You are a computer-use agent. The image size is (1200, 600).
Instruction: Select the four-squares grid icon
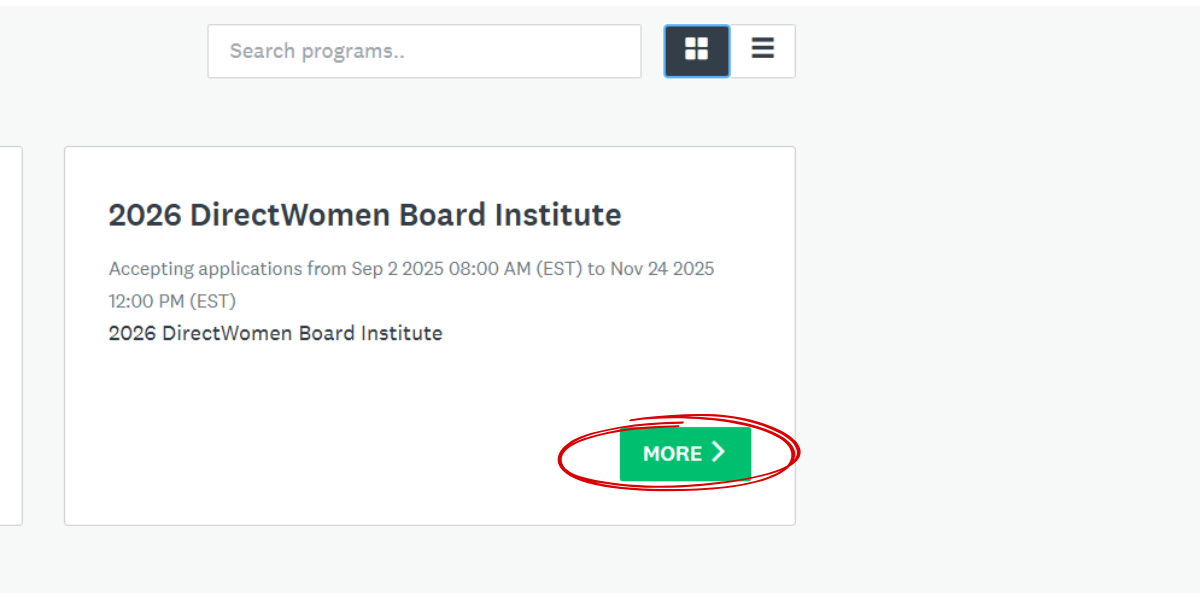697,48
